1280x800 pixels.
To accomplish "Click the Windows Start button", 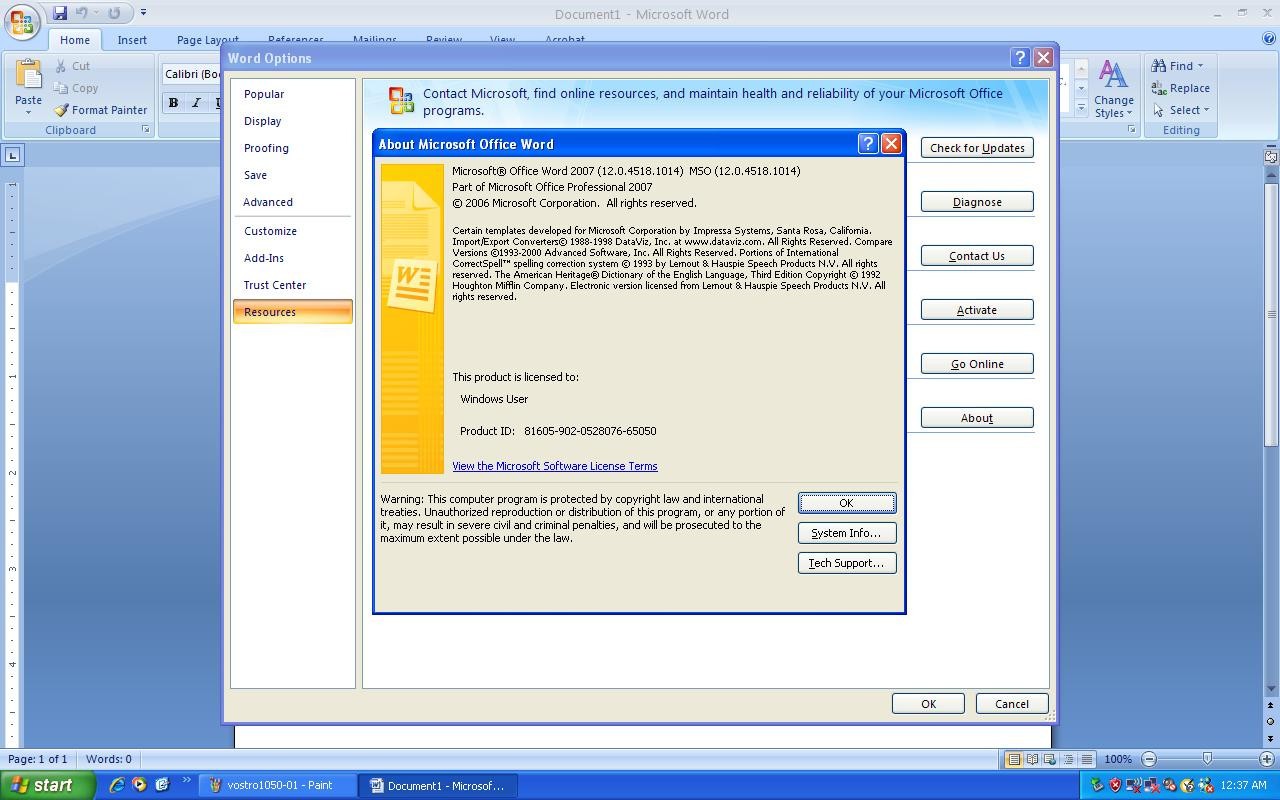I will (47, 785).
